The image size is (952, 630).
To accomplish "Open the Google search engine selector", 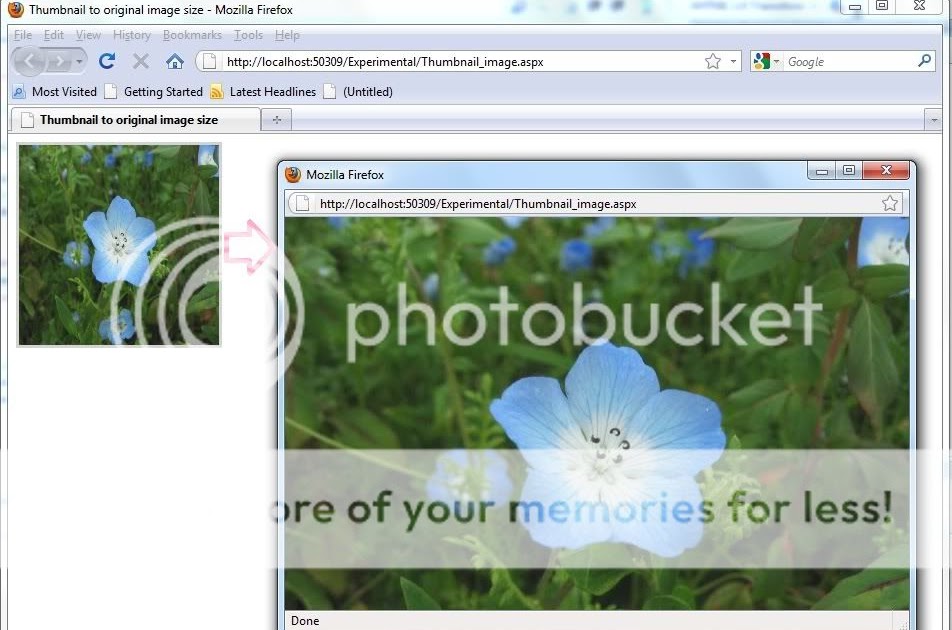I will pos(766,61).
